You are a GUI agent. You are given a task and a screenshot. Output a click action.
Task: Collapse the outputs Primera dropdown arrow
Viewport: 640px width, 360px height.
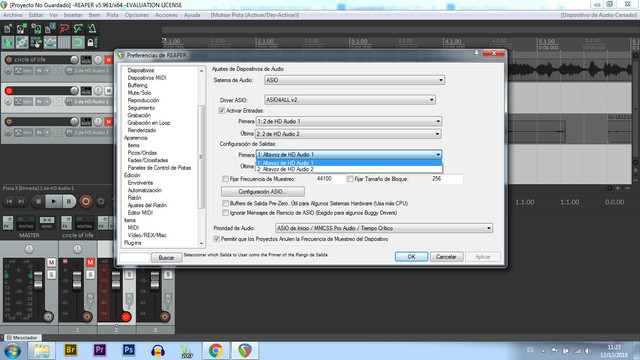point(438,155)
